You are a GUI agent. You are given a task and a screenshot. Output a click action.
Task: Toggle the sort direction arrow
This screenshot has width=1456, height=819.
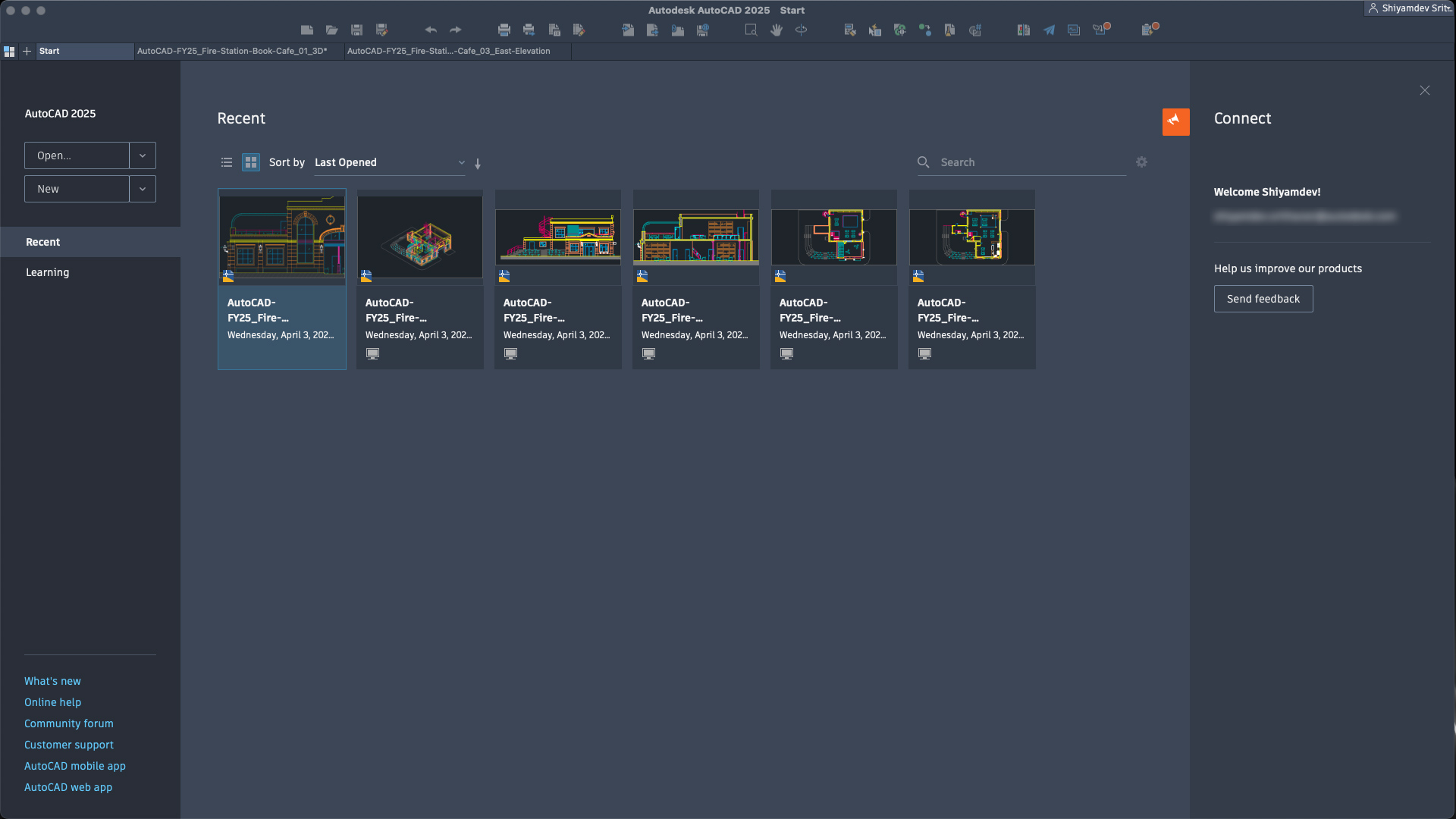[x=478, y=164]
